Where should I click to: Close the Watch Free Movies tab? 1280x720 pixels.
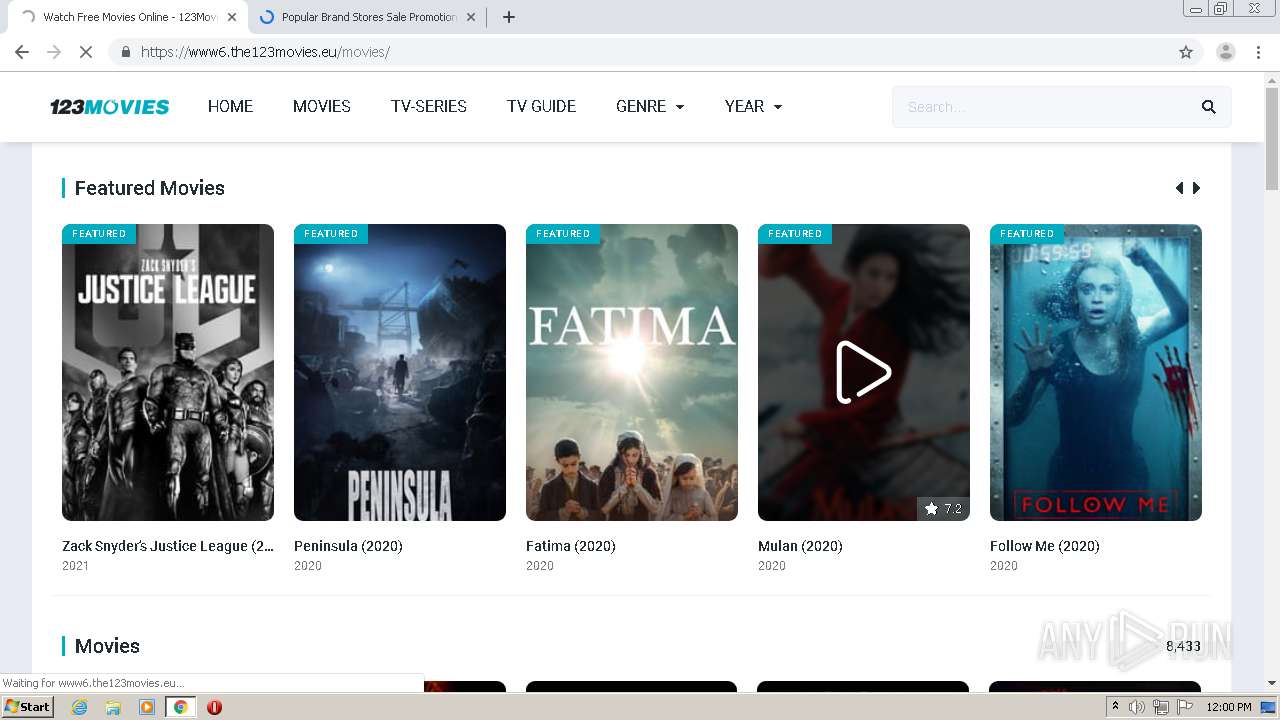[232, 17]
